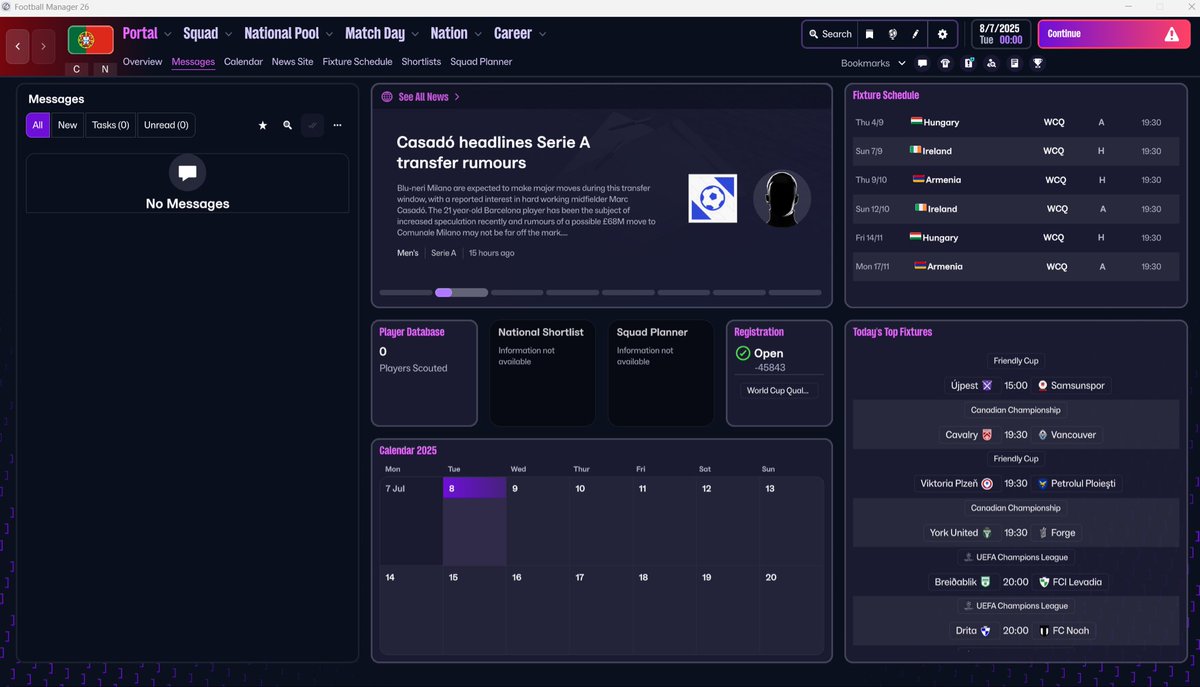The width and height of the screenshot is (1200, 687).
Task: Click the Continue button
Action: pyautogui.click(x=1112, y=34)
